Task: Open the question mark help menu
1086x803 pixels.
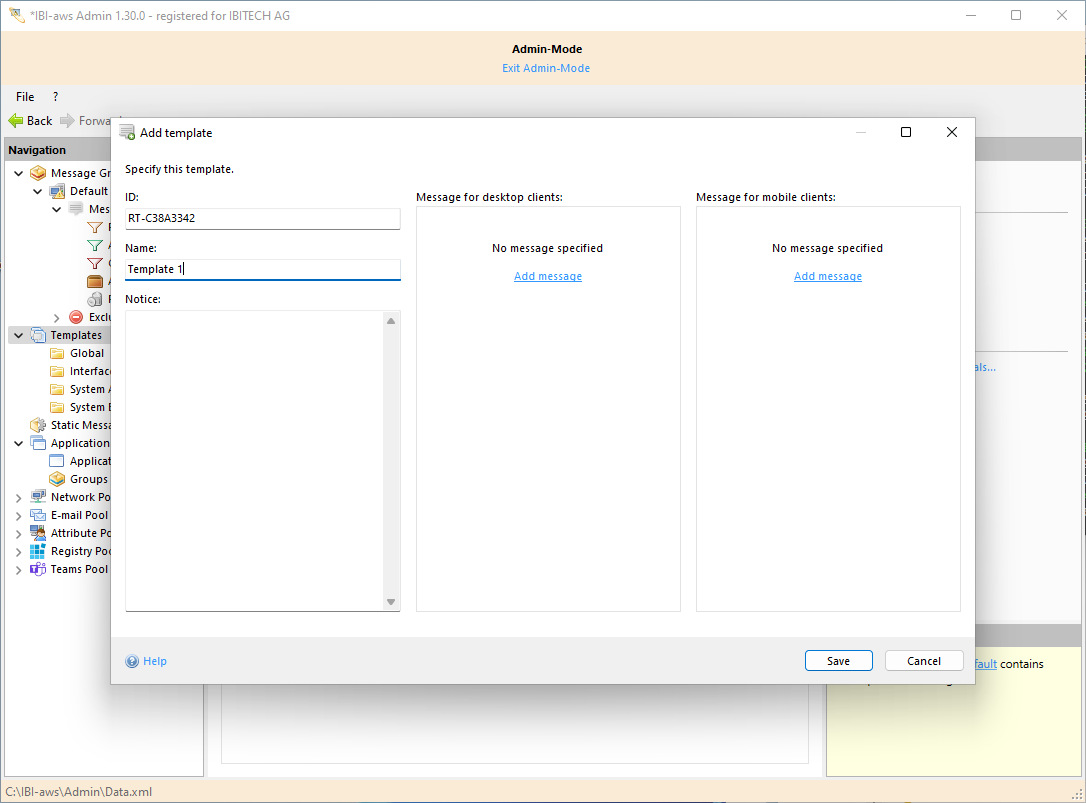Action: (x=55, y=97)
